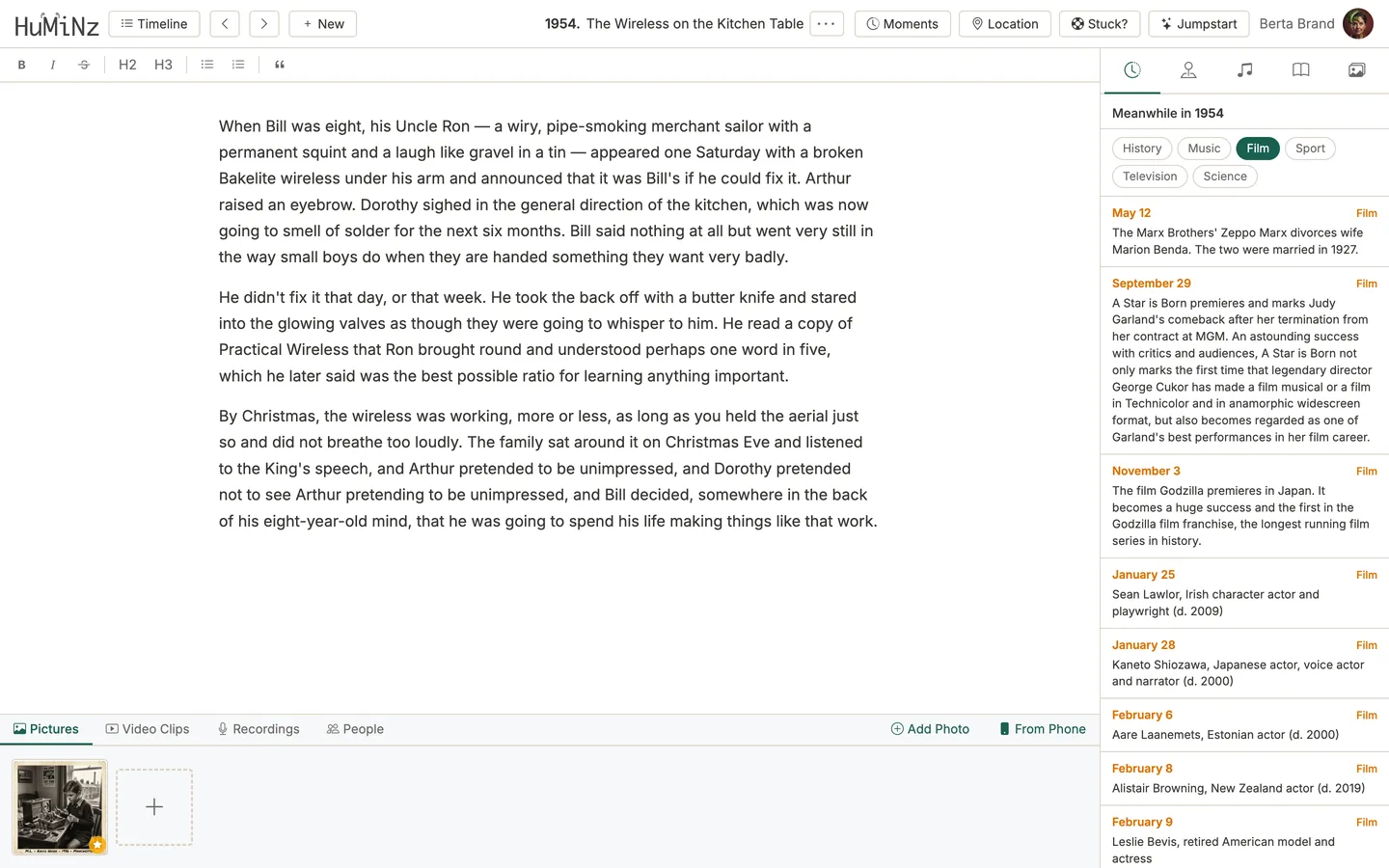Switch to the People tab
The image size is (1389, 868).
(355, 729)
